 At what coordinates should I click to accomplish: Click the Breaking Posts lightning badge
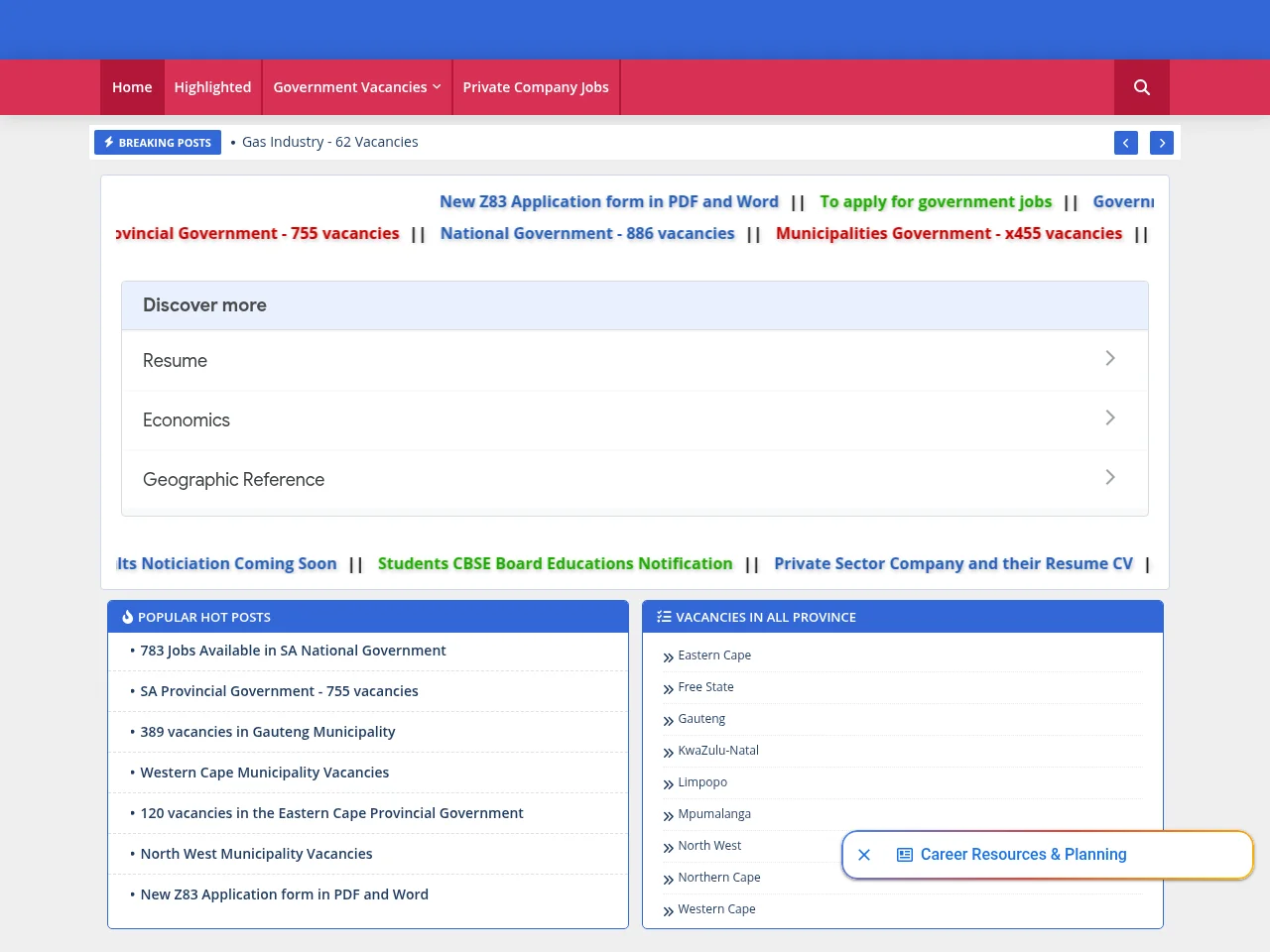(x=158, y=143)
